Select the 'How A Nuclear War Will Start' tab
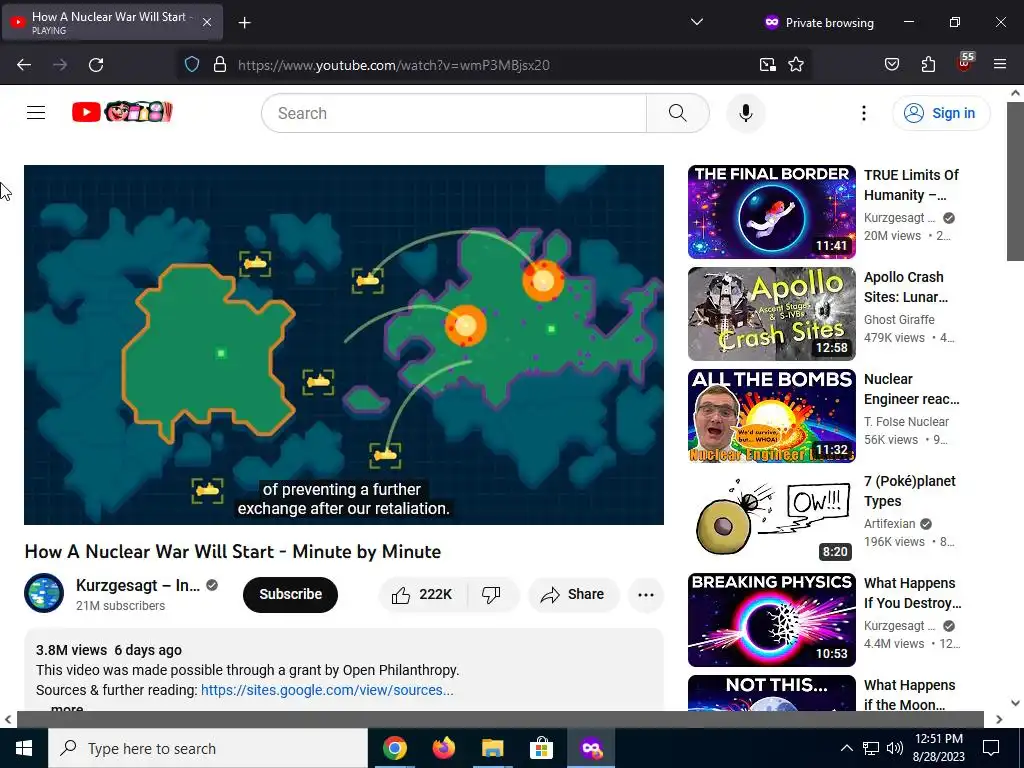Screen dimensions: 1024x768 [112, 22]
